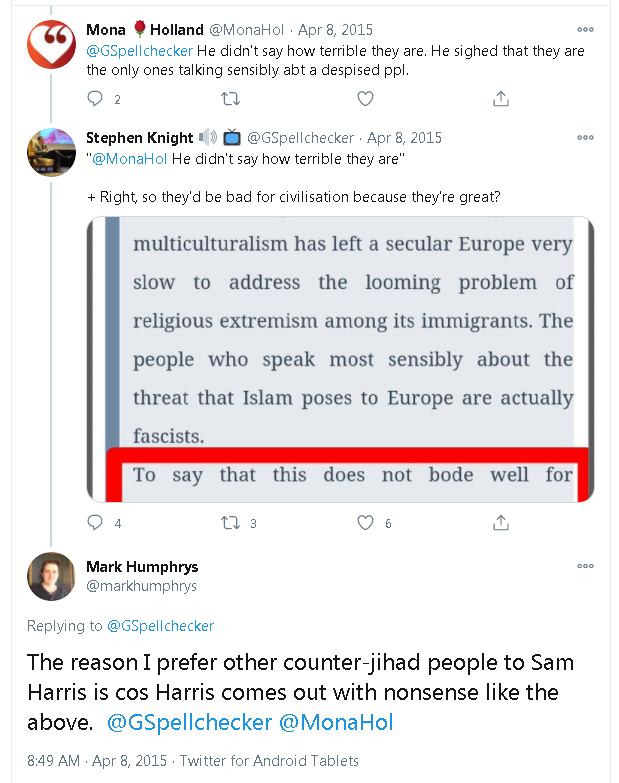Open Stephen Knight's profile avatar
Image resolution: width=619 pixels, height=783 pixels.
coord(51,152)
